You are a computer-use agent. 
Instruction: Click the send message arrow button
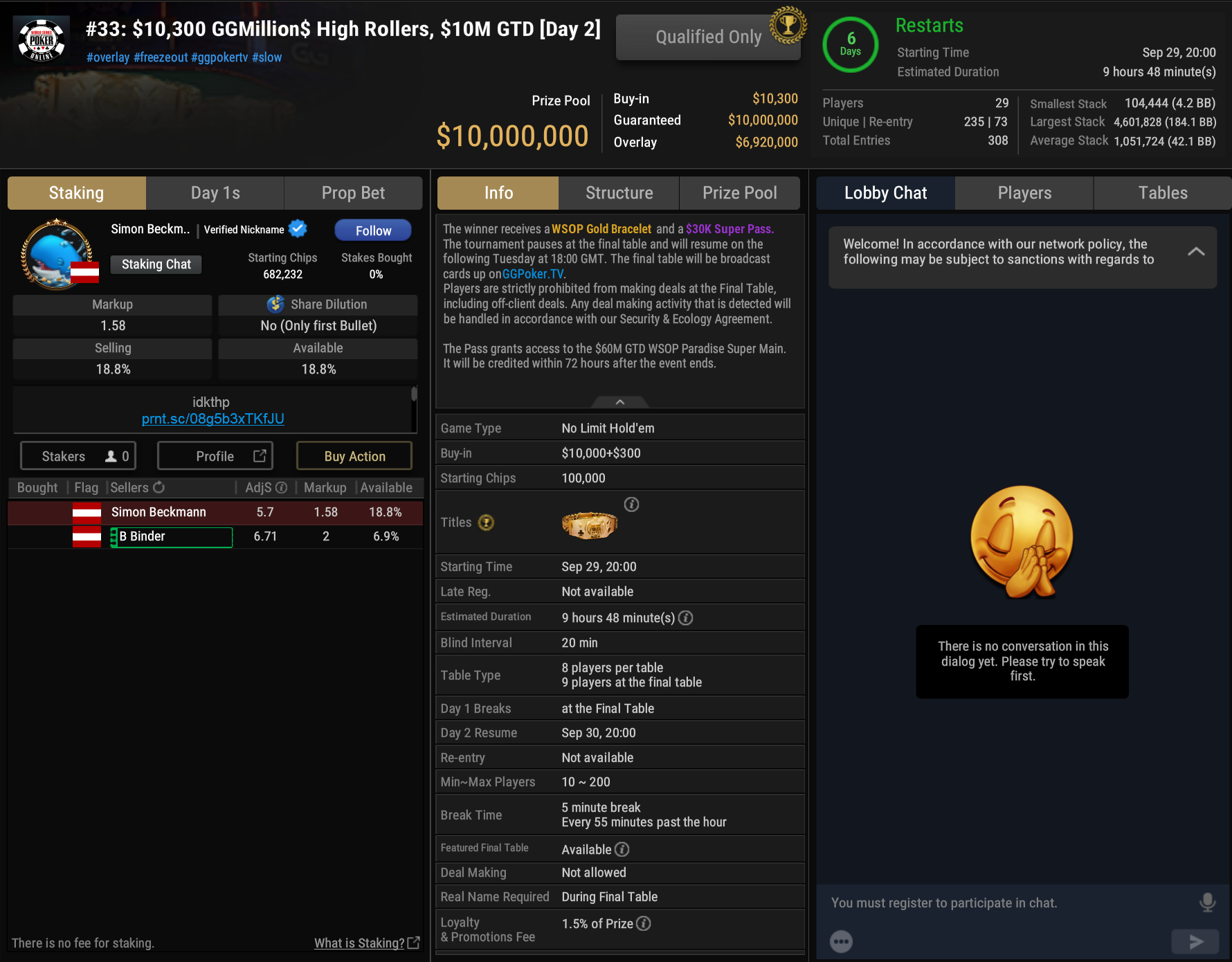1195,941
